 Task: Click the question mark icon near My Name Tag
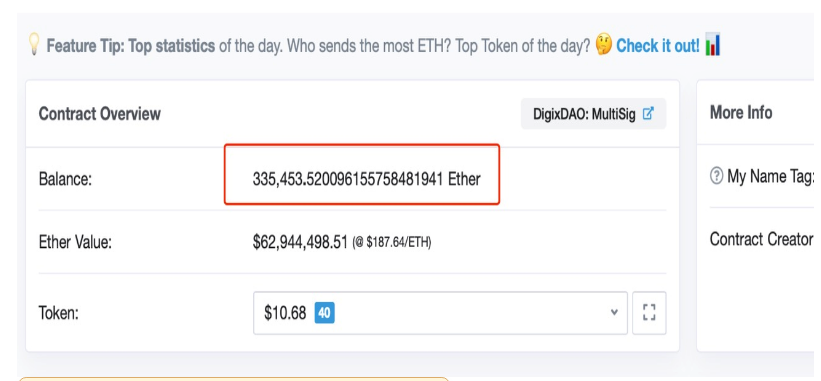(x=716, y=177)
